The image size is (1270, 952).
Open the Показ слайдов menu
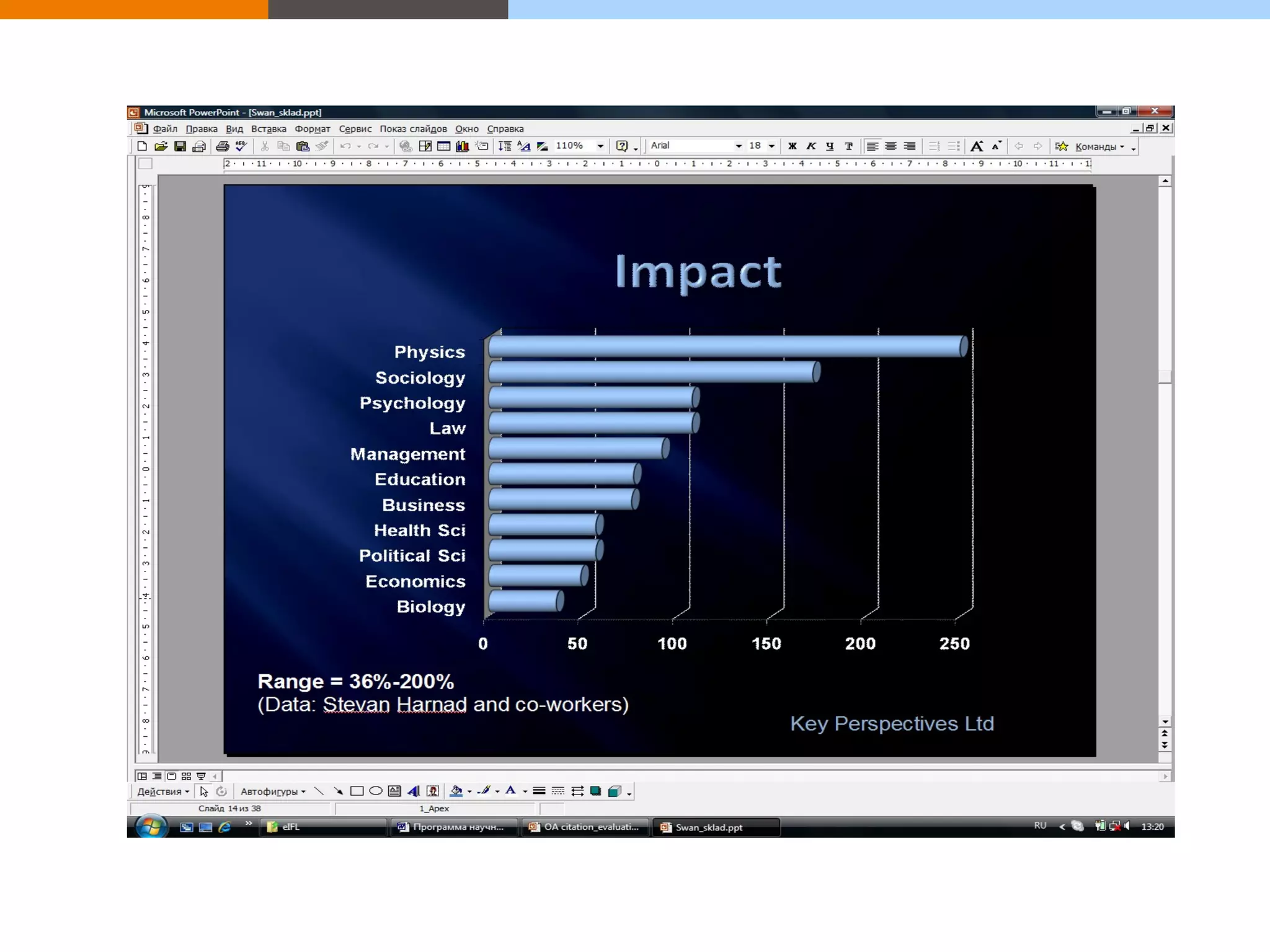point(413,129)
